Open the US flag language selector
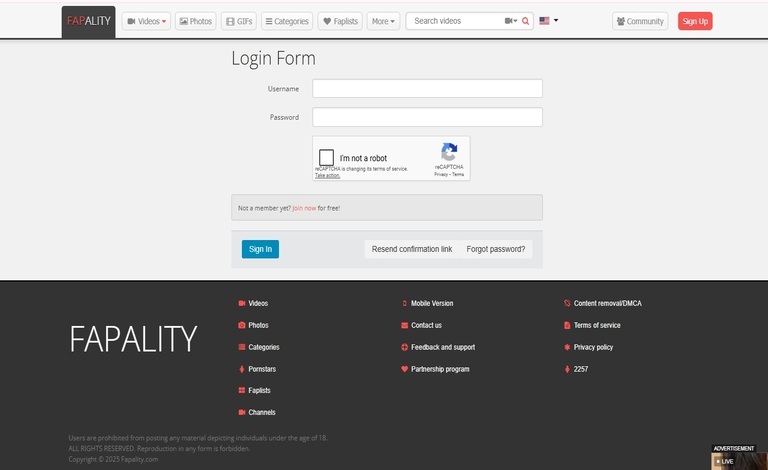768x470 pixels. pos(549,21)
